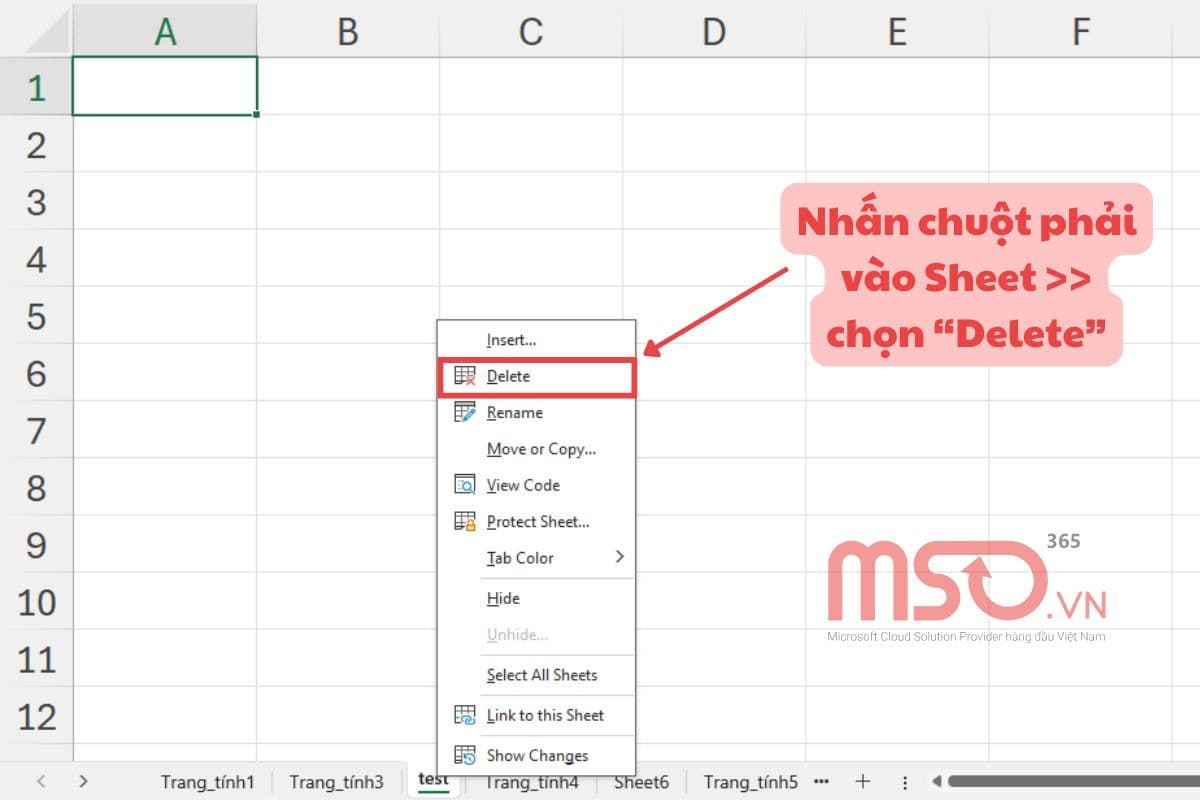Open the sheet tab options vertical dots
Screen dimensions: 1200x800
[x=905, y=782]
